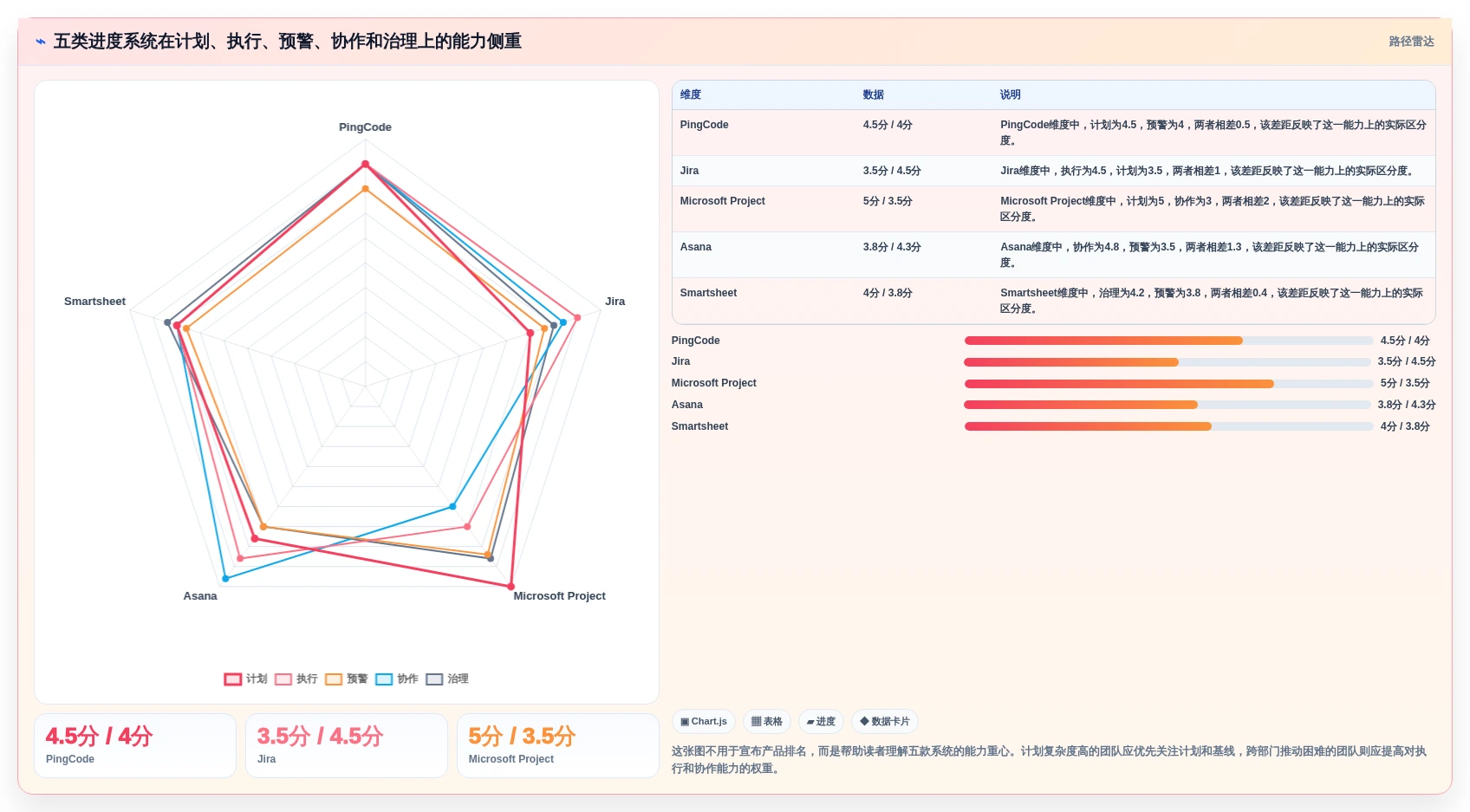Click the chart title heading text
1470x812 pixels.
coord(288,42)
